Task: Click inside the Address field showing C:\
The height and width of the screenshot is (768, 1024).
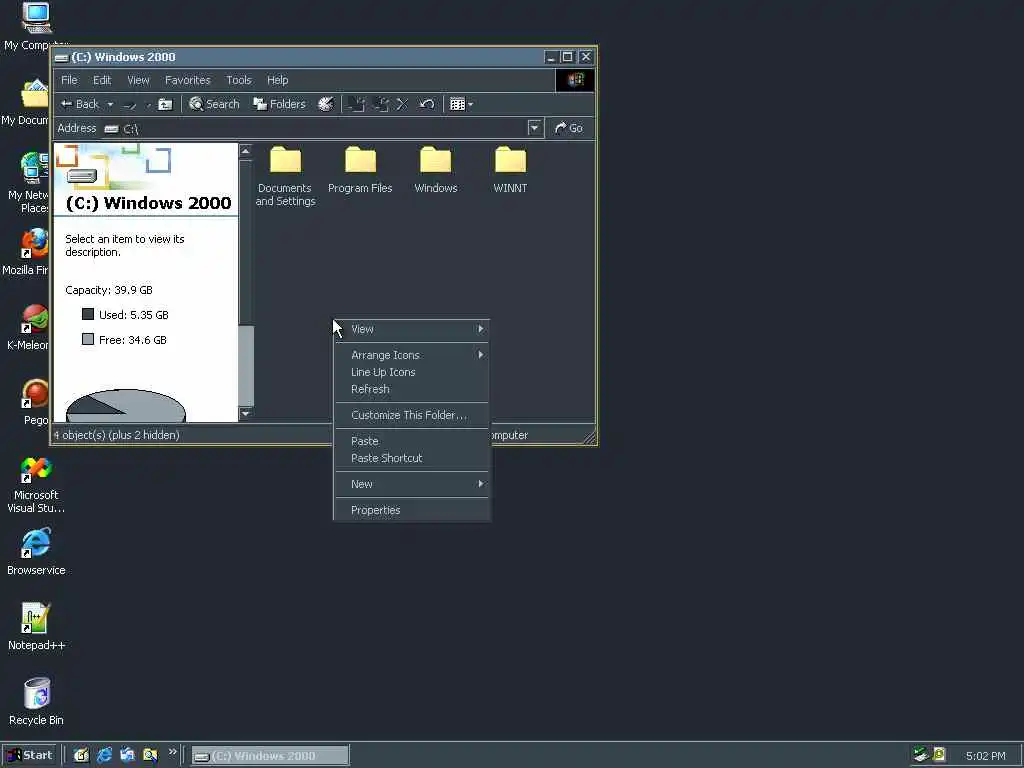Action: (315, 129)
